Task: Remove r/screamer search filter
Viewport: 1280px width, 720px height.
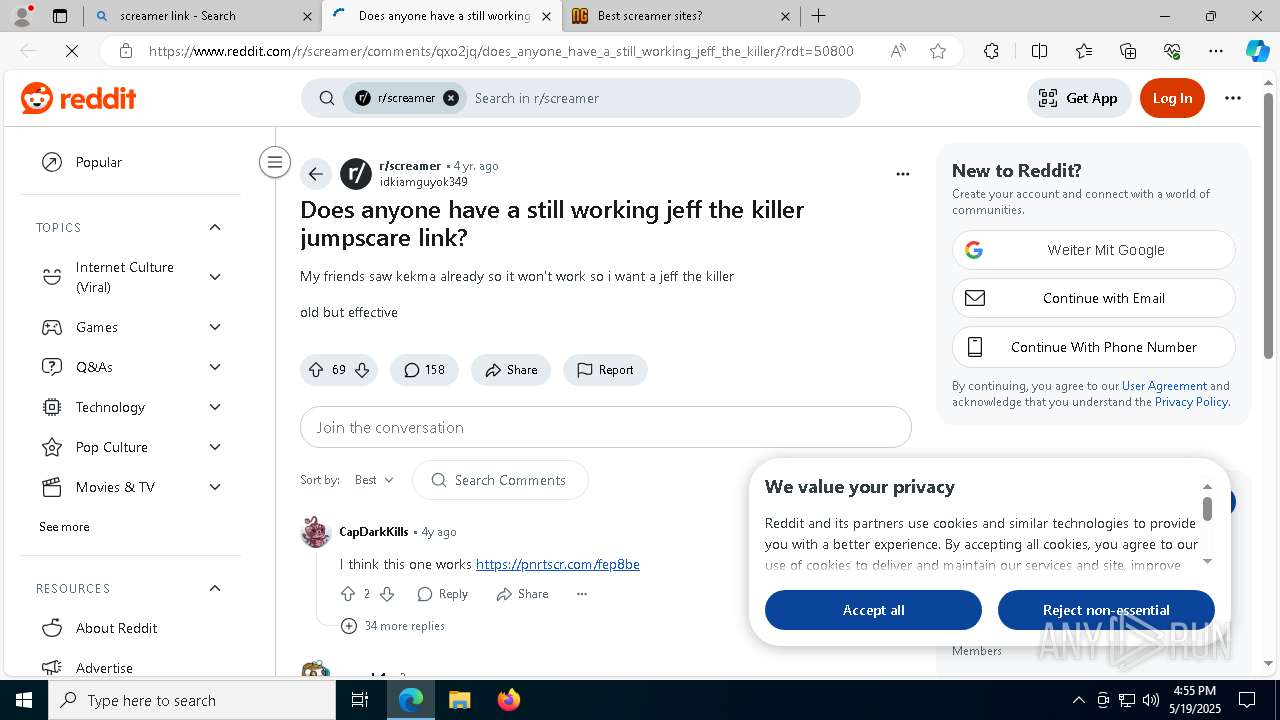Action: (451, 98)
